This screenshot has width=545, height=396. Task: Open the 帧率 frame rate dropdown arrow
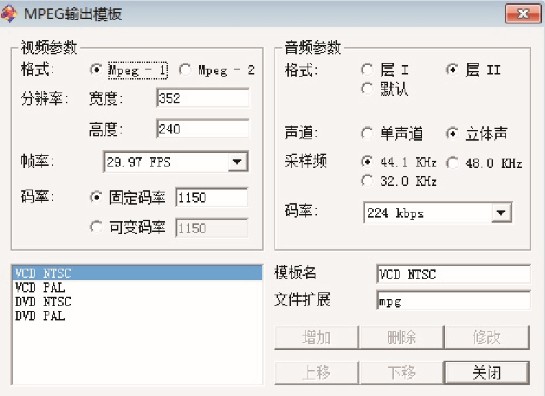coord(237,162)
